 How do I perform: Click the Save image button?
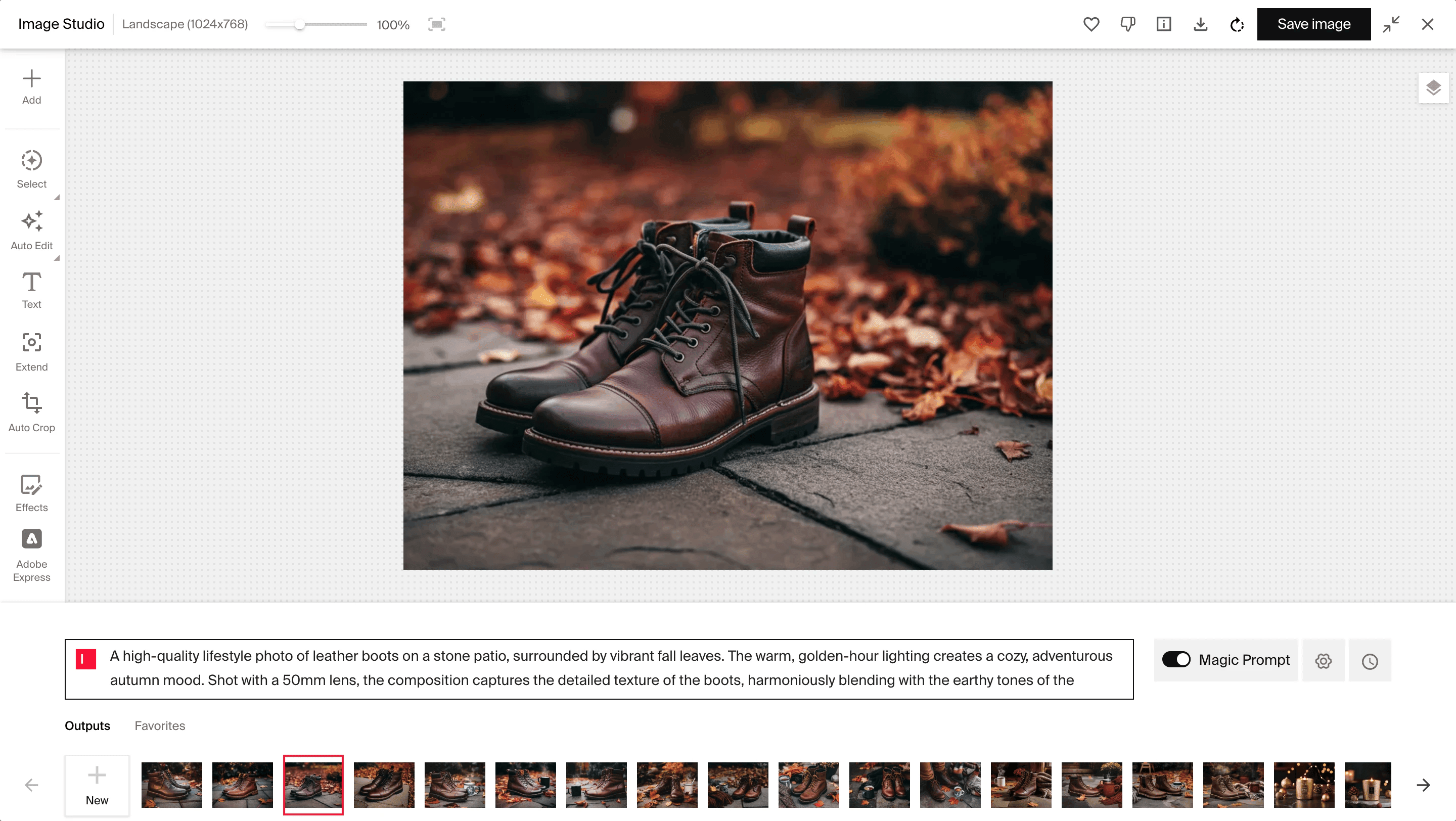tap(1314, 24)
